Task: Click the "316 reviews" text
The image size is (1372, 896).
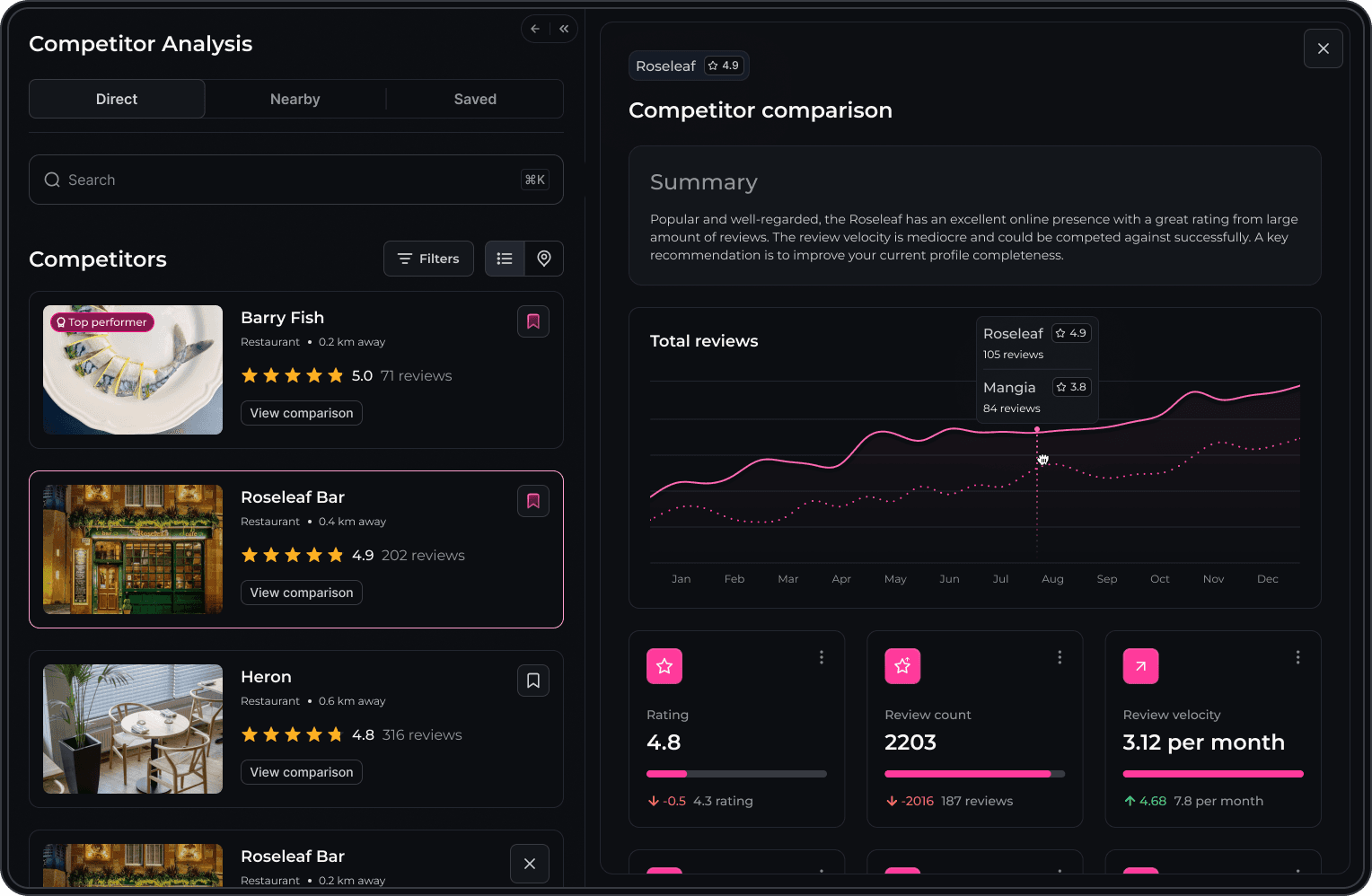Action: pos(422,734)
